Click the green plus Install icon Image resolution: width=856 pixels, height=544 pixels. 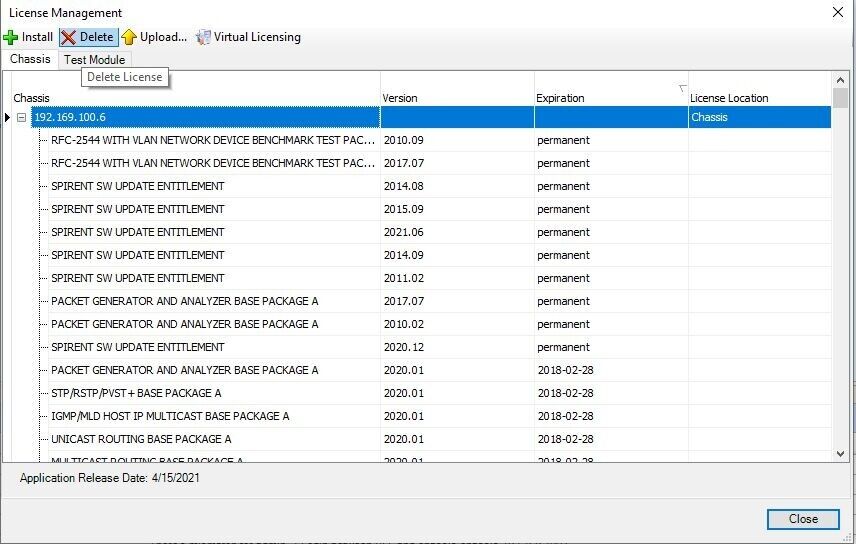coord(11,37)
